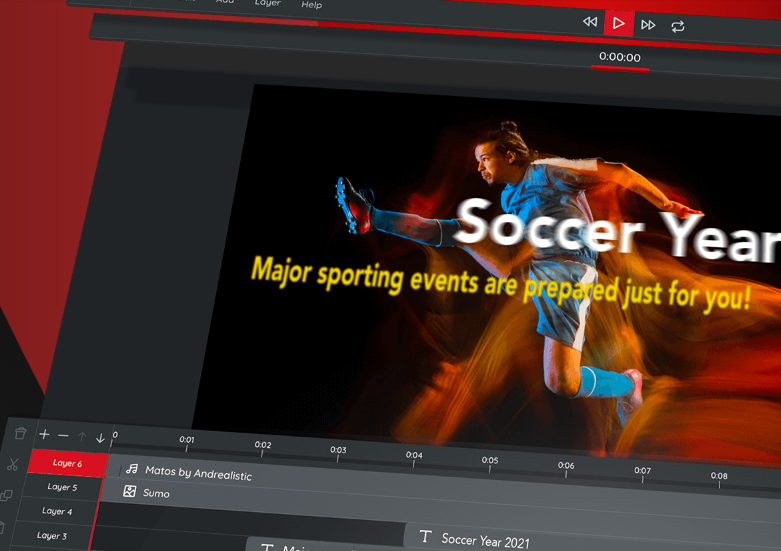781x551 pixels.
Task: Select Layer 5 in layer list
Action: (62, 487)
